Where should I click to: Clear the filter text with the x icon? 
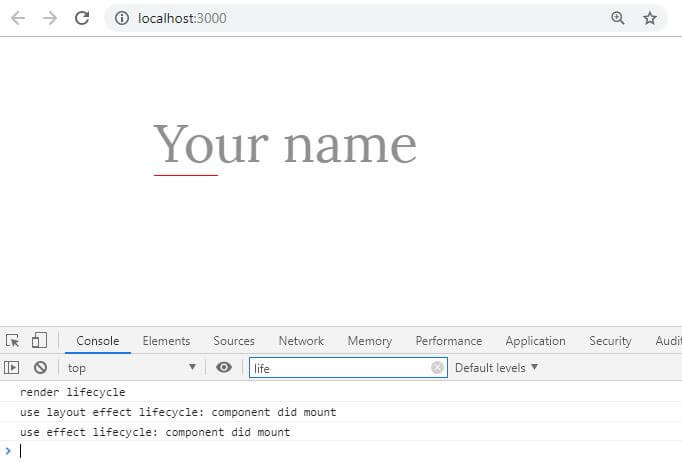(x=437, y=368)
